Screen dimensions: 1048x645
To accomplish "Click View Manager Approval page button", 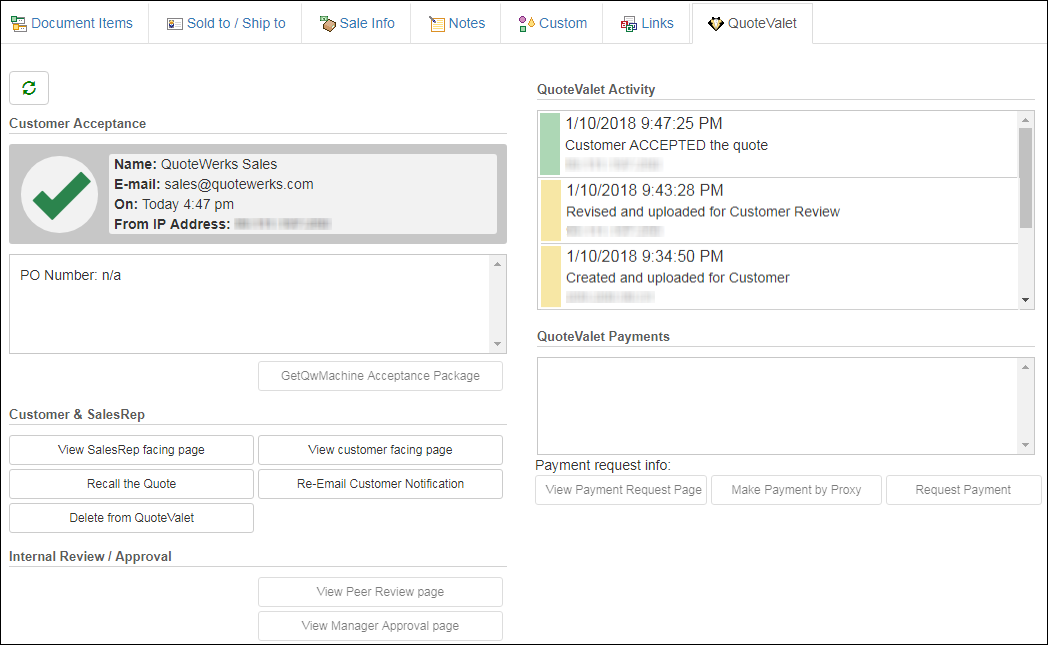I will pos(380,626).
